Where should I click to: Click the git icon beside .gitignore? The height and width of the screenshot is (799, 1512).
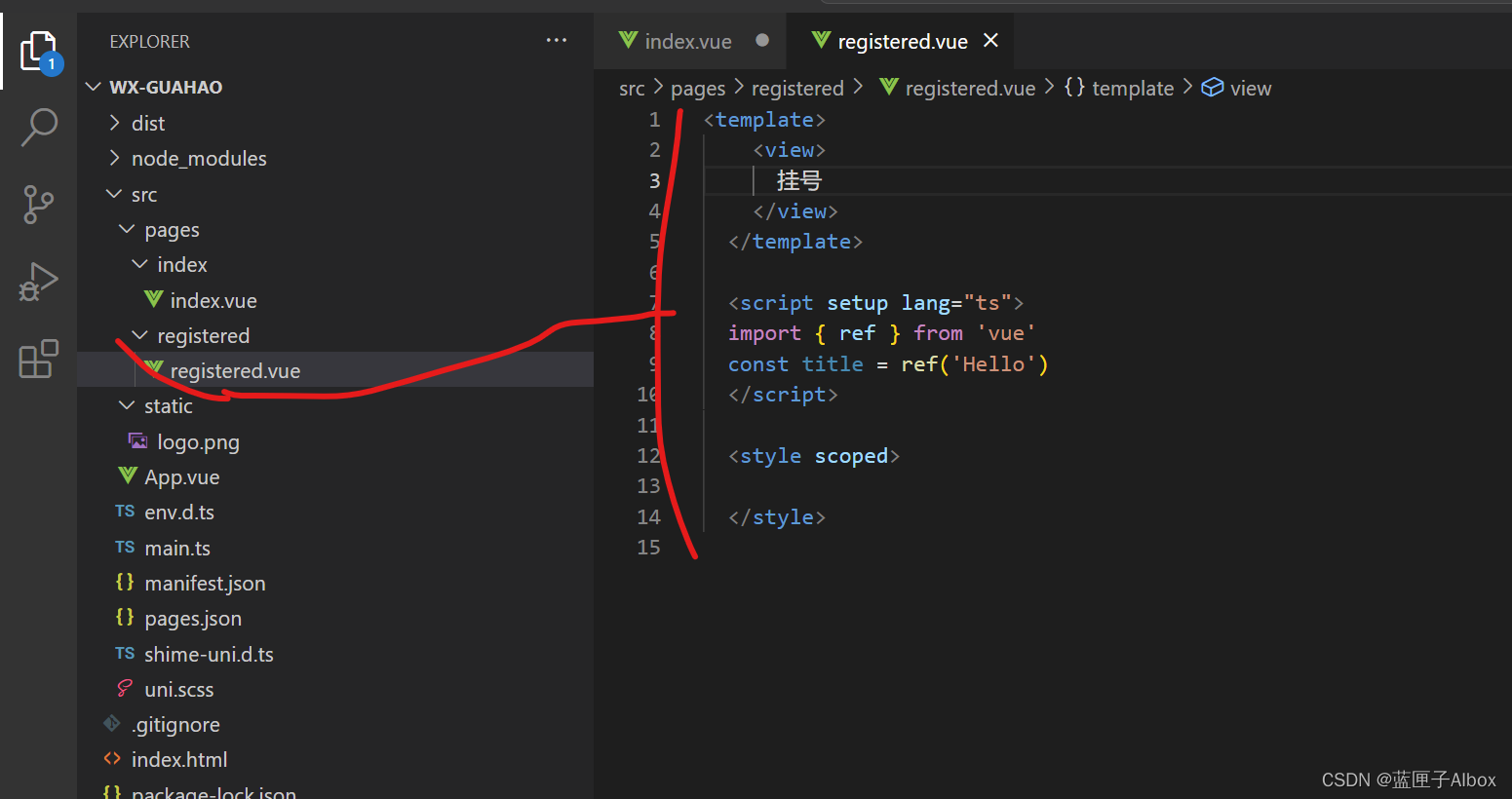point(112,723)
